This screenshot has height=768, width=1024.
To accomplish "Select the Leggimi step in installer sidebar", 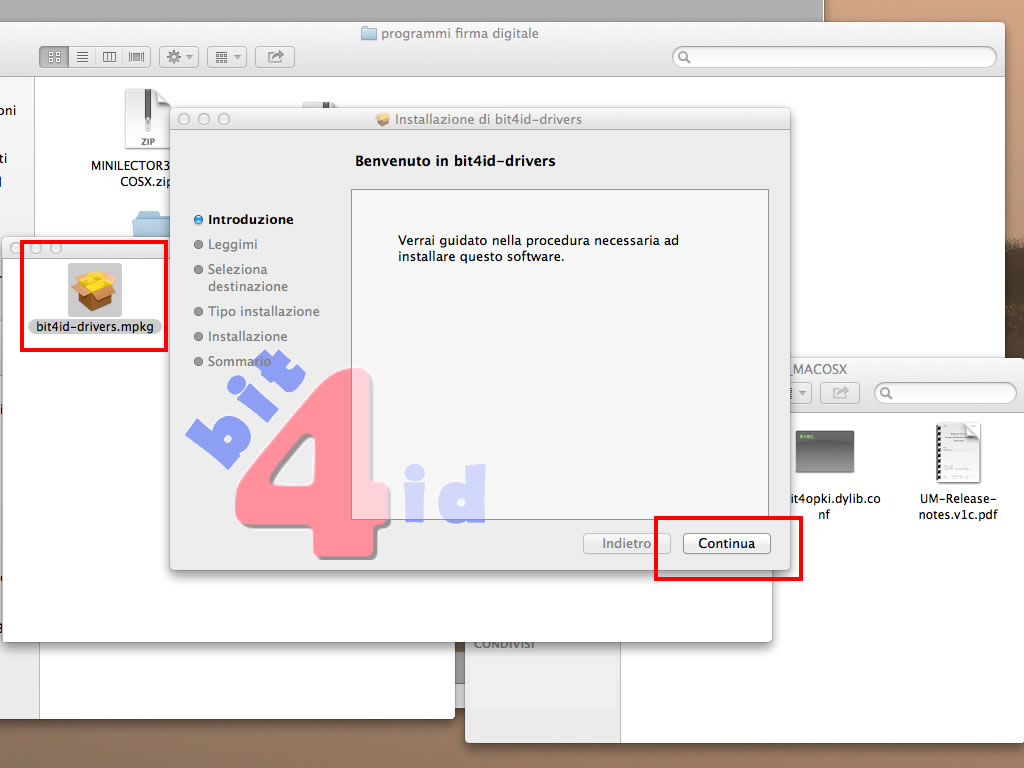I will pos(232,244).
